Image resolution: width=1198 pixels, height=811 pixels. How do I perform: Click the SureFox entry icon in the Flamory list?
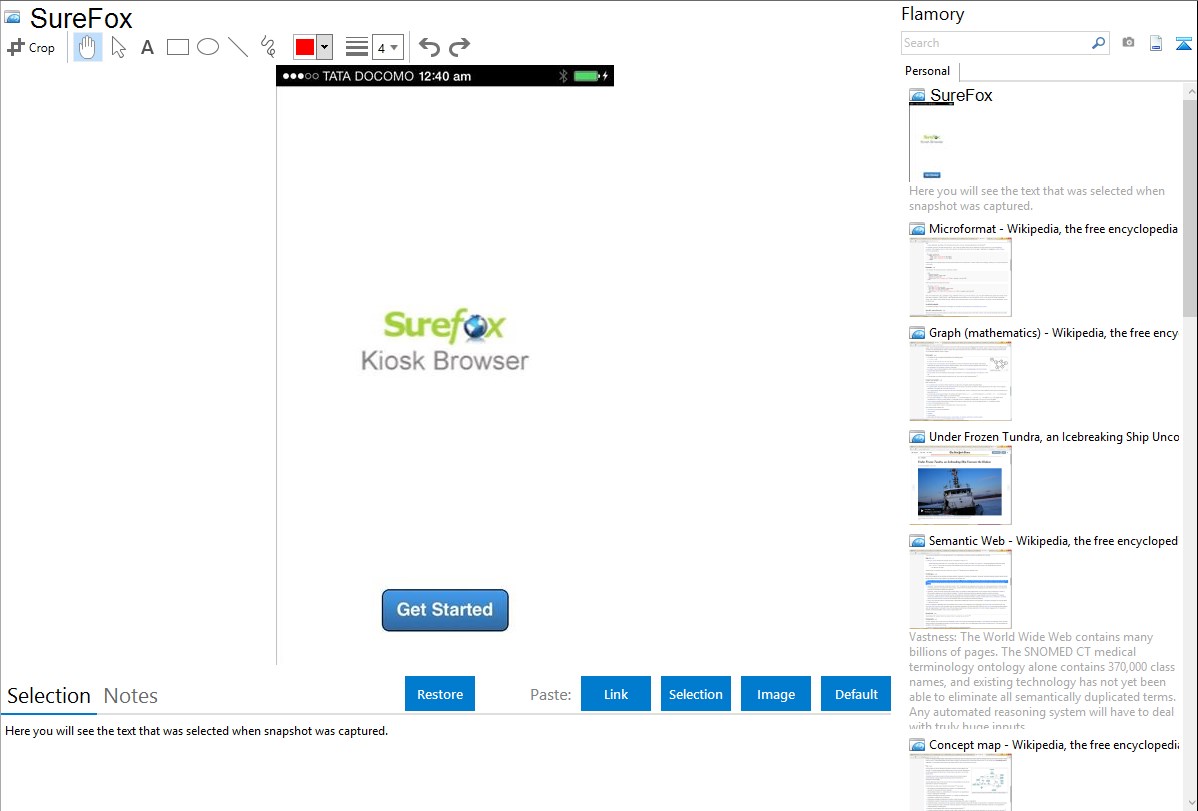tap(917, 96)
